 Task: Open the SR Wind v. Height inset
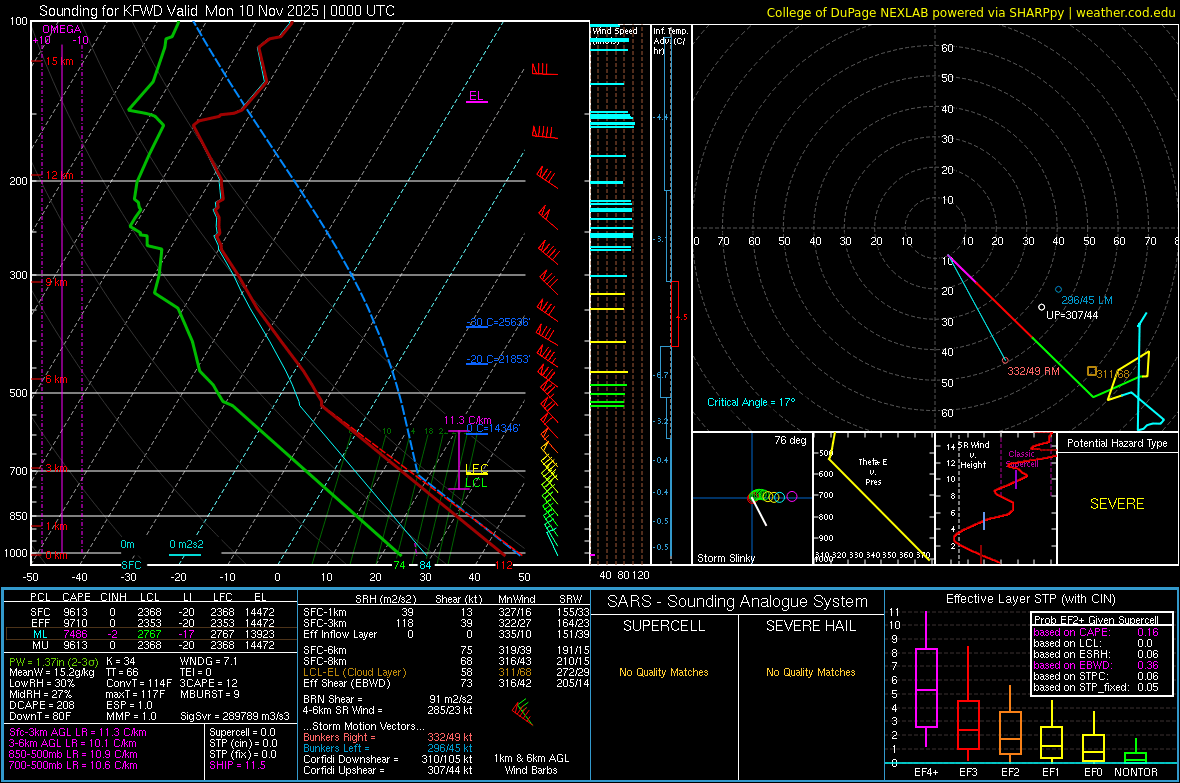995,498
